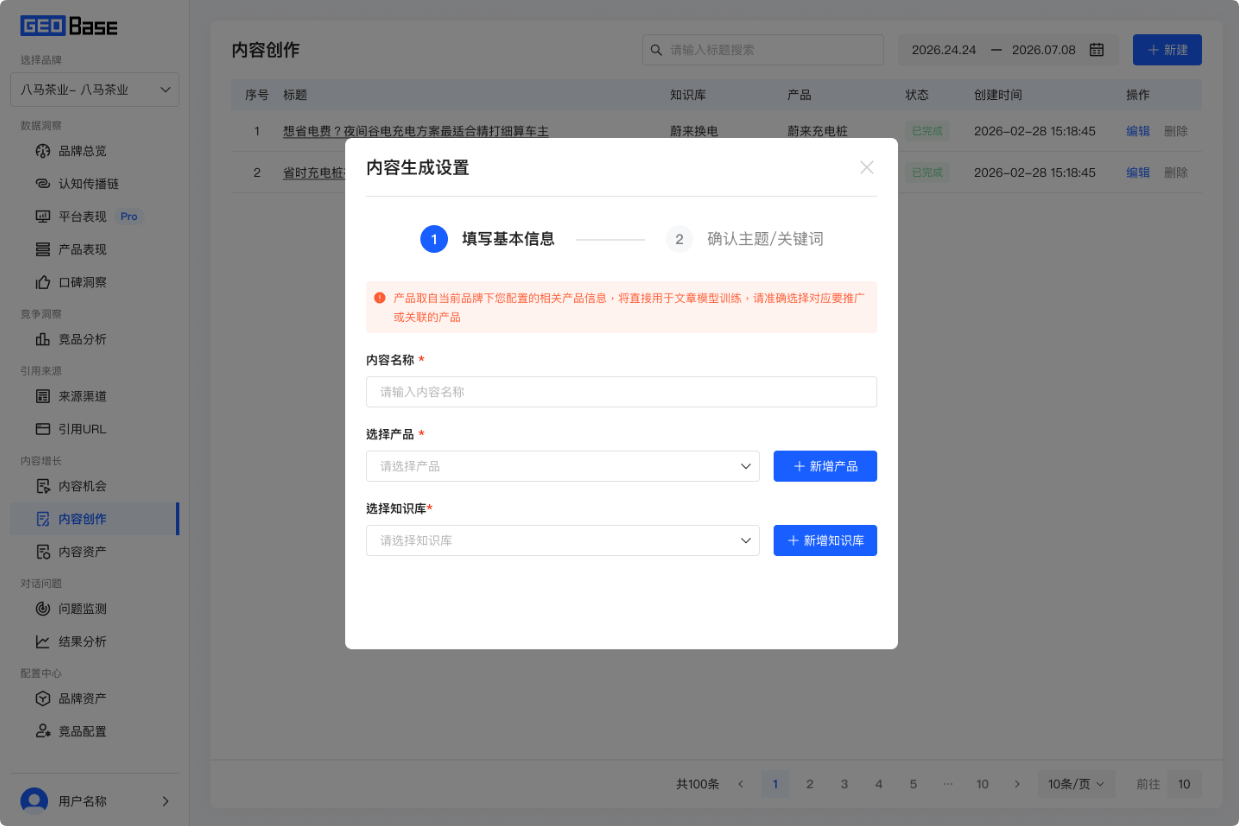
Task: Open 竞品分析 menu item
Action: pos(95,339)
